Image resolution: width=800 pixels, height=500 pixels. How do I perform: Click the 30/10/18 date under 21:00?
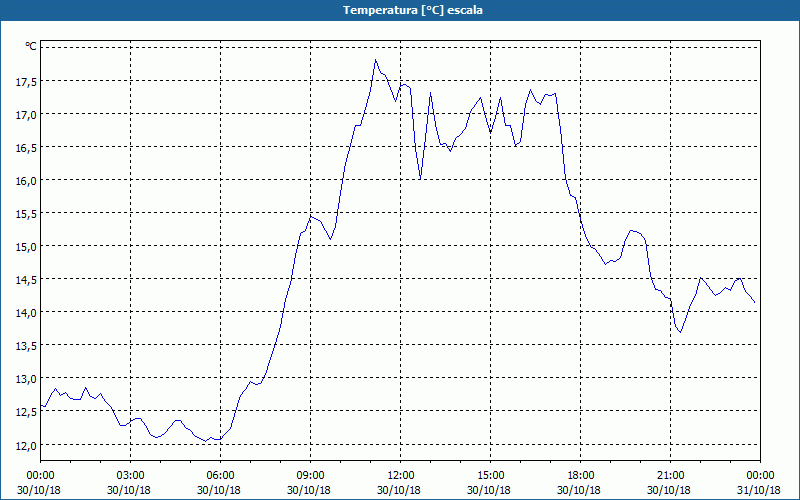(x=669, y=490)
